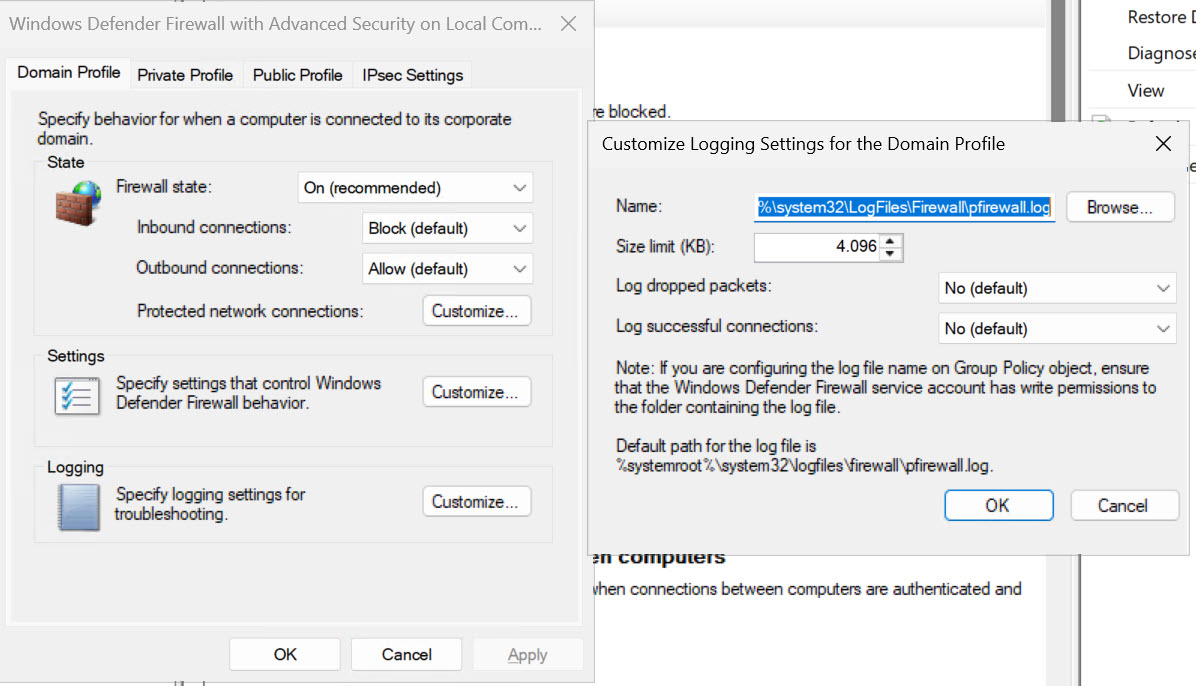1196x686 pixels.
Task: Click View in the Actions pane
Action: pyautogui.click(x=1146, y=91)
